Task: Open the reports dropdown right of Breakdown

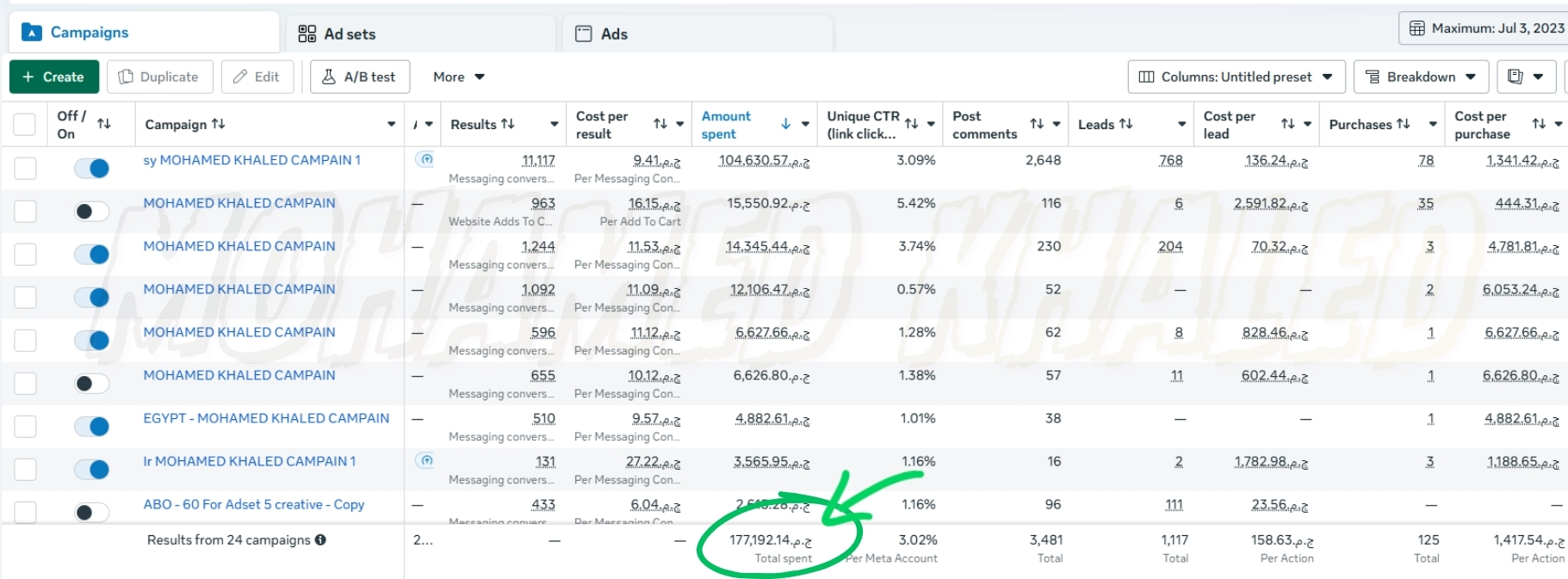Action: tap(1526, 77)
